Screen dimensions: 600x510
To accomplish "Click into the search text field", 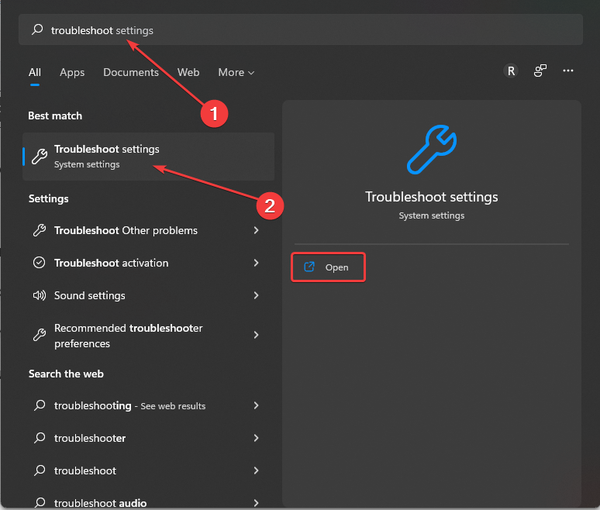I will click(x=300, y=30).
